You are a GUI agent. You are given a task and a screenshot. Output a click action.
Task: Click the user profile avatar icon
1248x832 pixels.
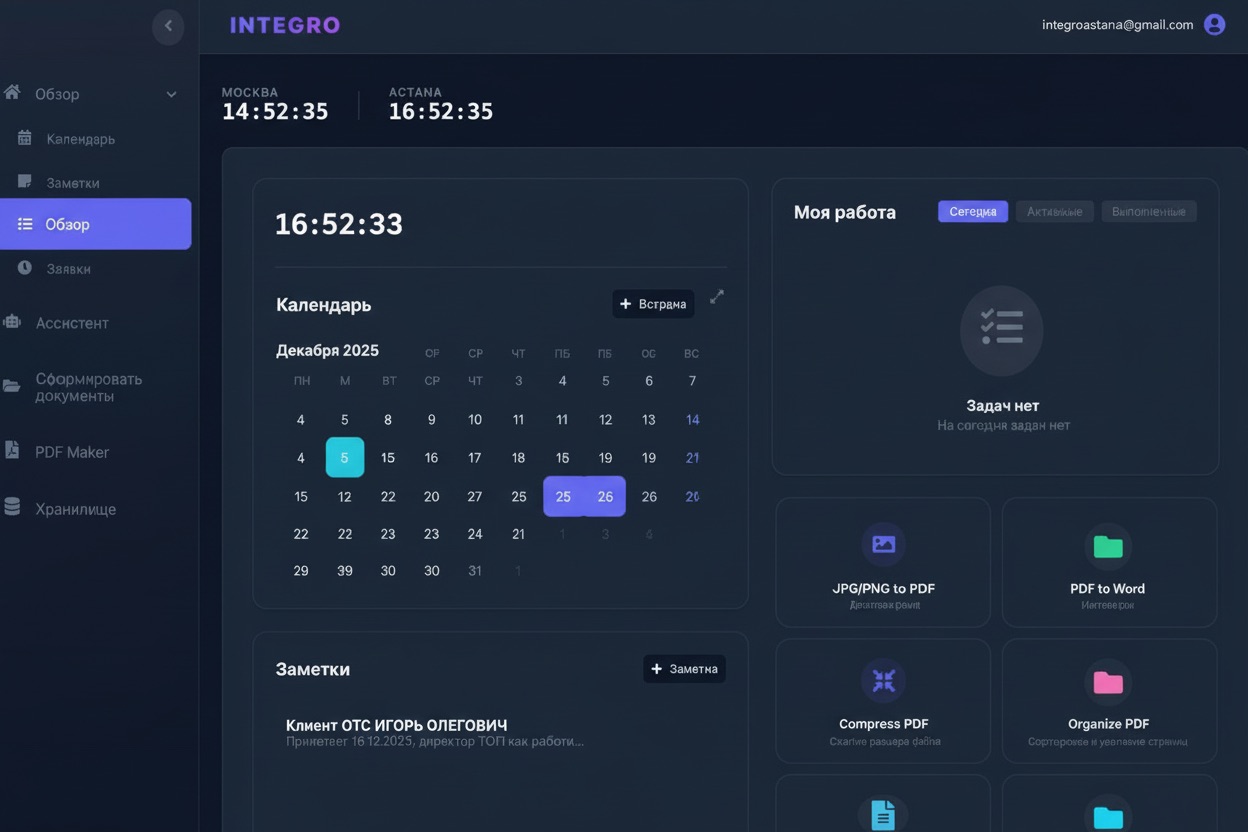pyautogui.click(x=1214, y=25)
